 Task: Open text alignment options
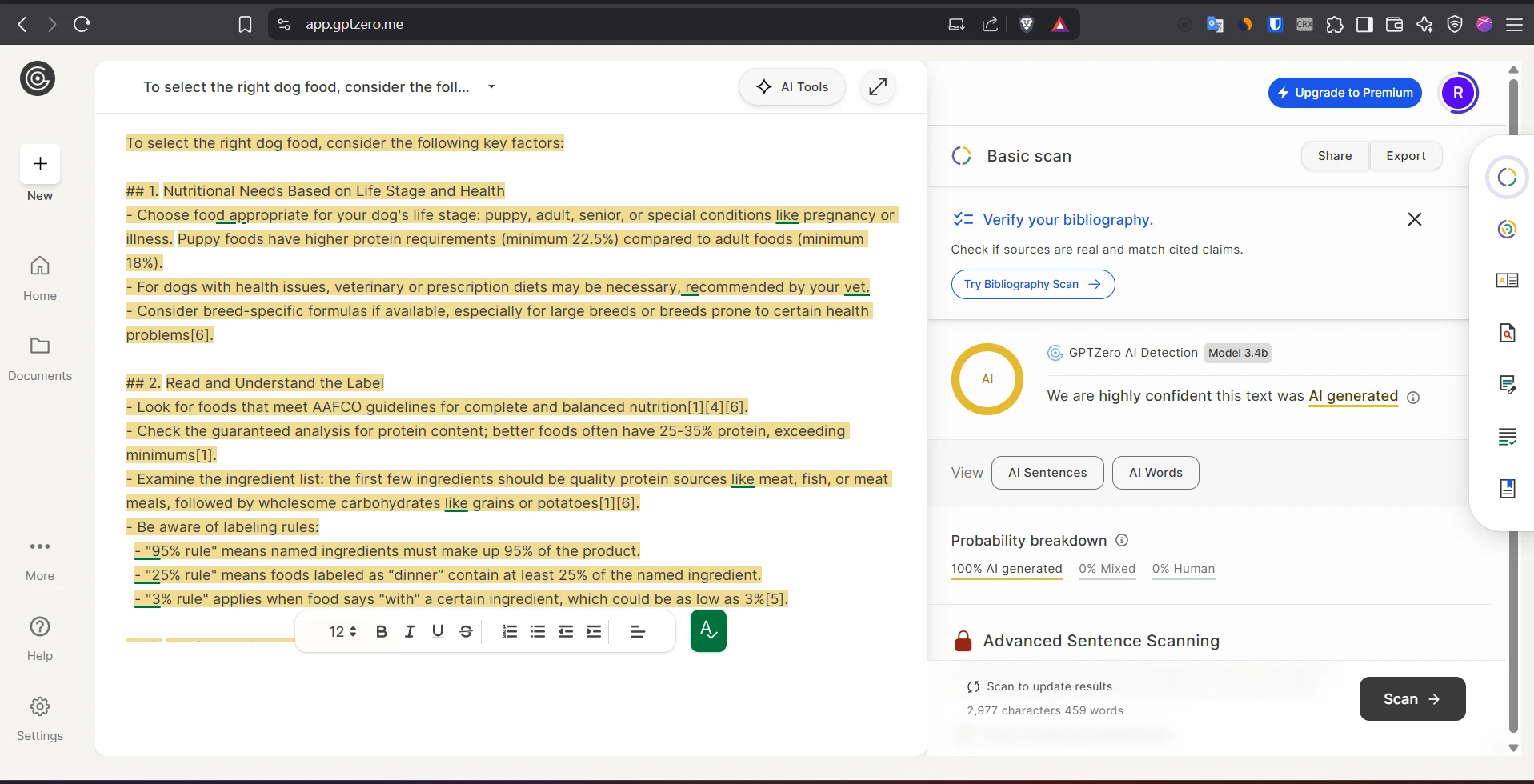click(x=638, y=632)
